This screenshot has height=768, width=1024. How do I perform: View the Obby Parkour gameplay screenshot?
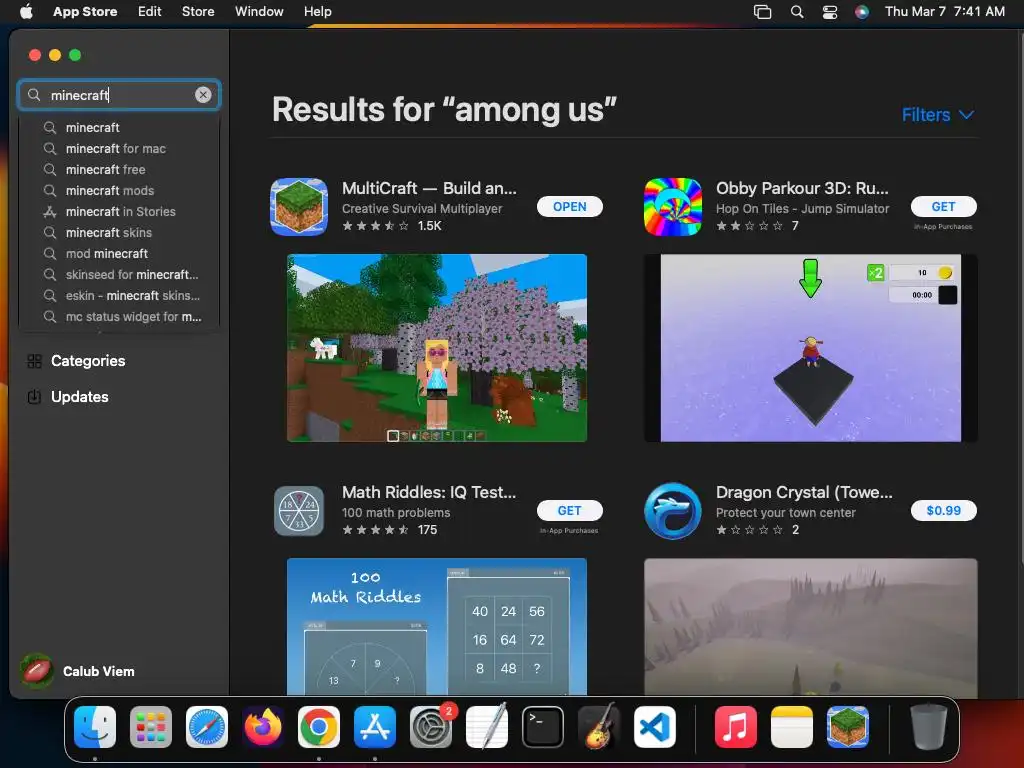tap(810, 348)
